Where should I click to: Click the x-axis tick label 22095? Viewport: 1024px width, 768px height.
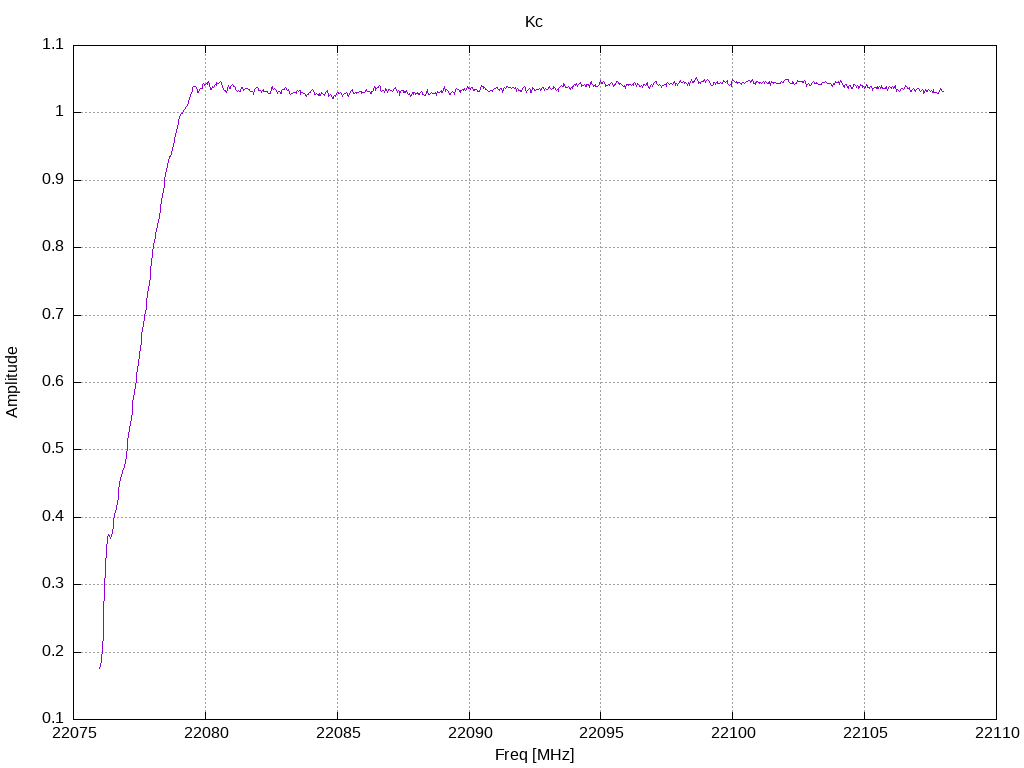[x=601, y=733]
